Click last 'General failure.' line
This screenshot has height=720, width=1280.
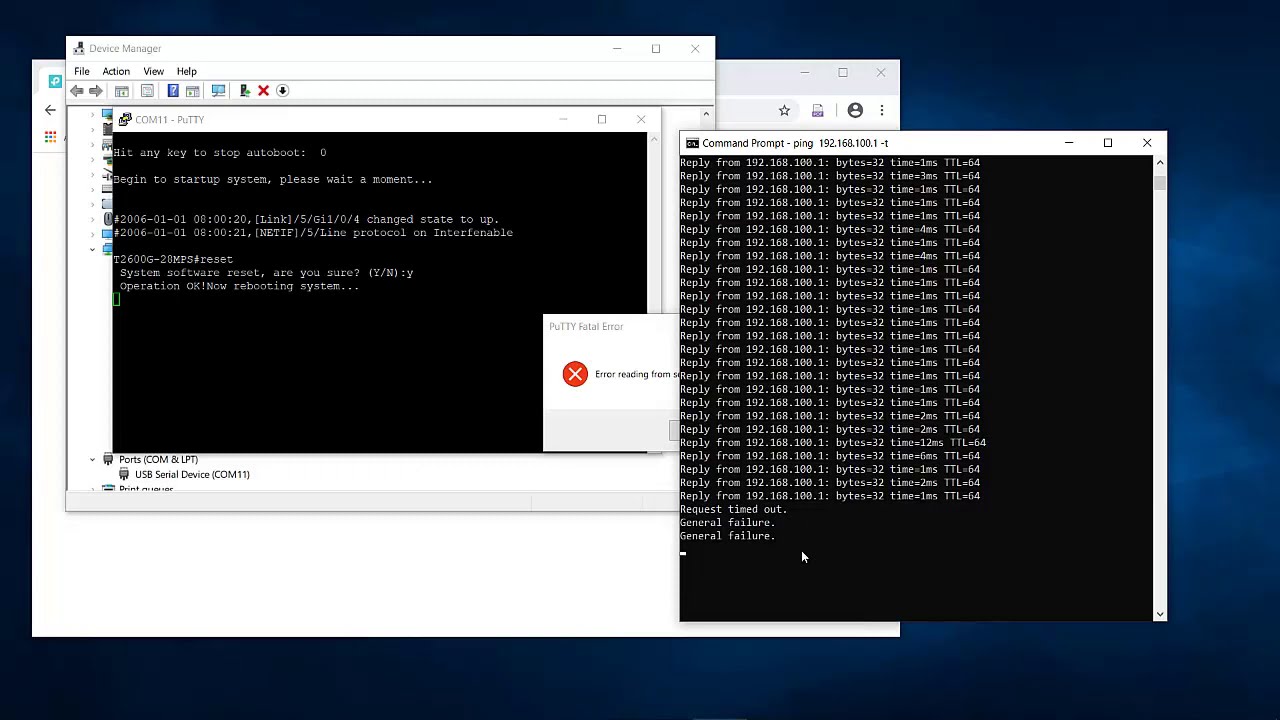tap(727, 536)
